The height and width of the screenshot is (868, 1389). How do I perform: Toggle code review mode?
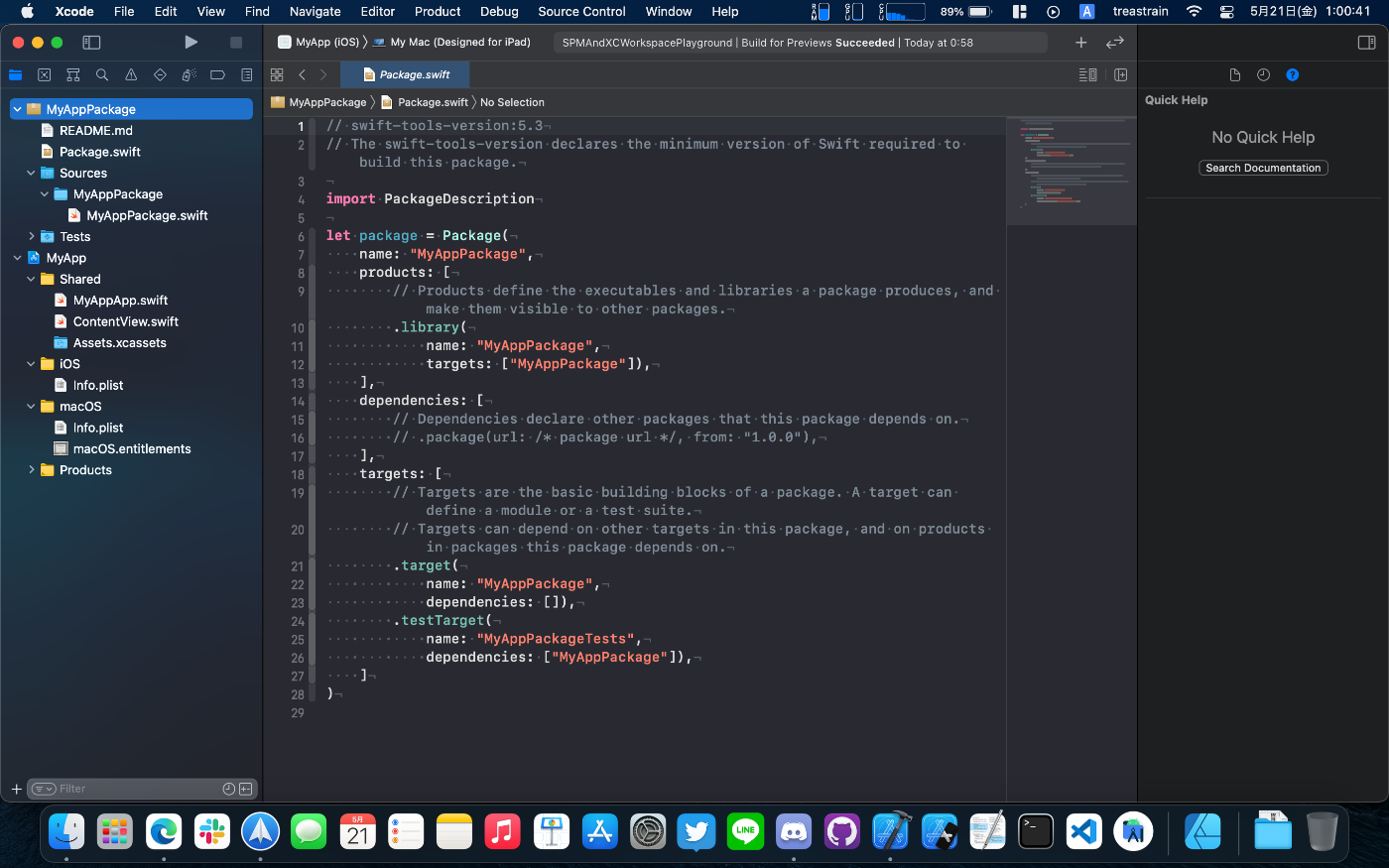point(1115,42)
